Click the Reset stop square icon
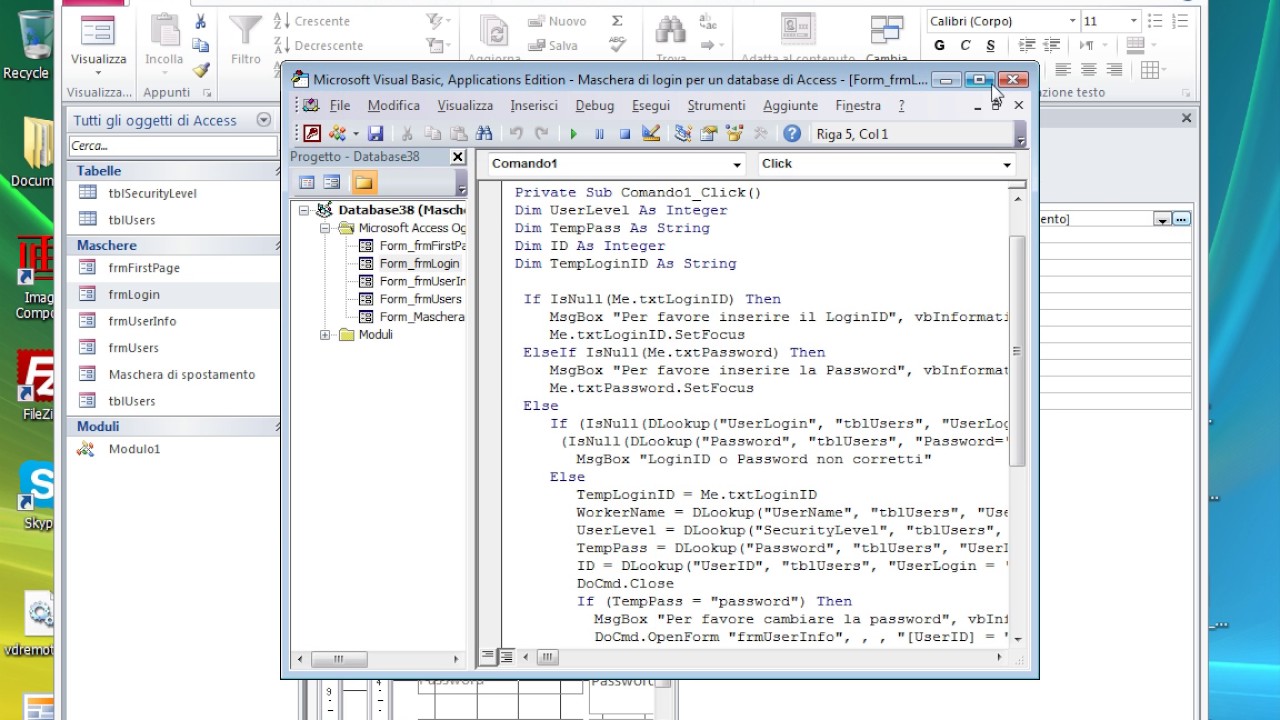Screen dimensions: 1280x720 click(624, 133)
